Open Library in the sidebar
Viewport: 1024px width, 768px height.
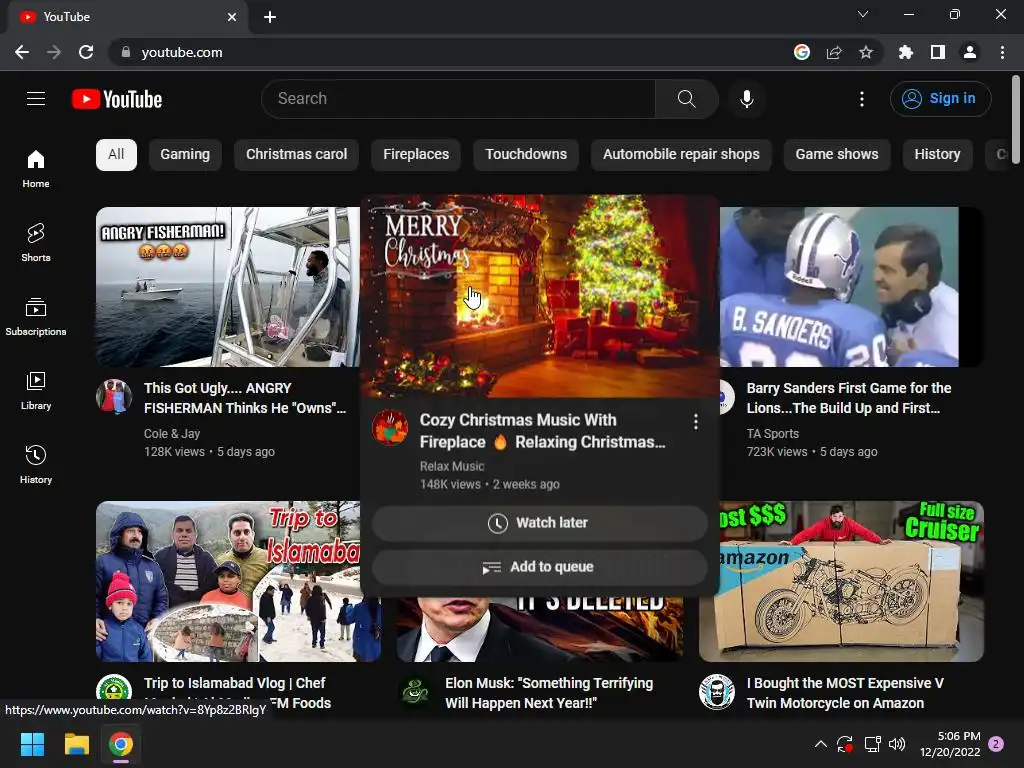(36, 391)
